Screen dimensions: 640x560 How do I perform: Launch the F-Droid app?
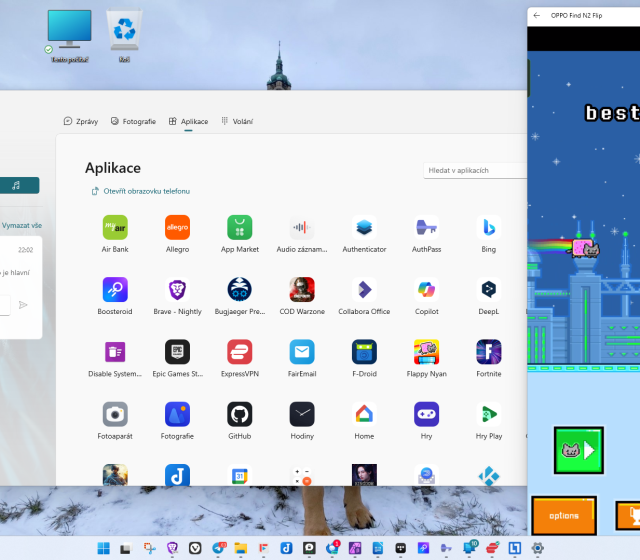pos(364,352)
